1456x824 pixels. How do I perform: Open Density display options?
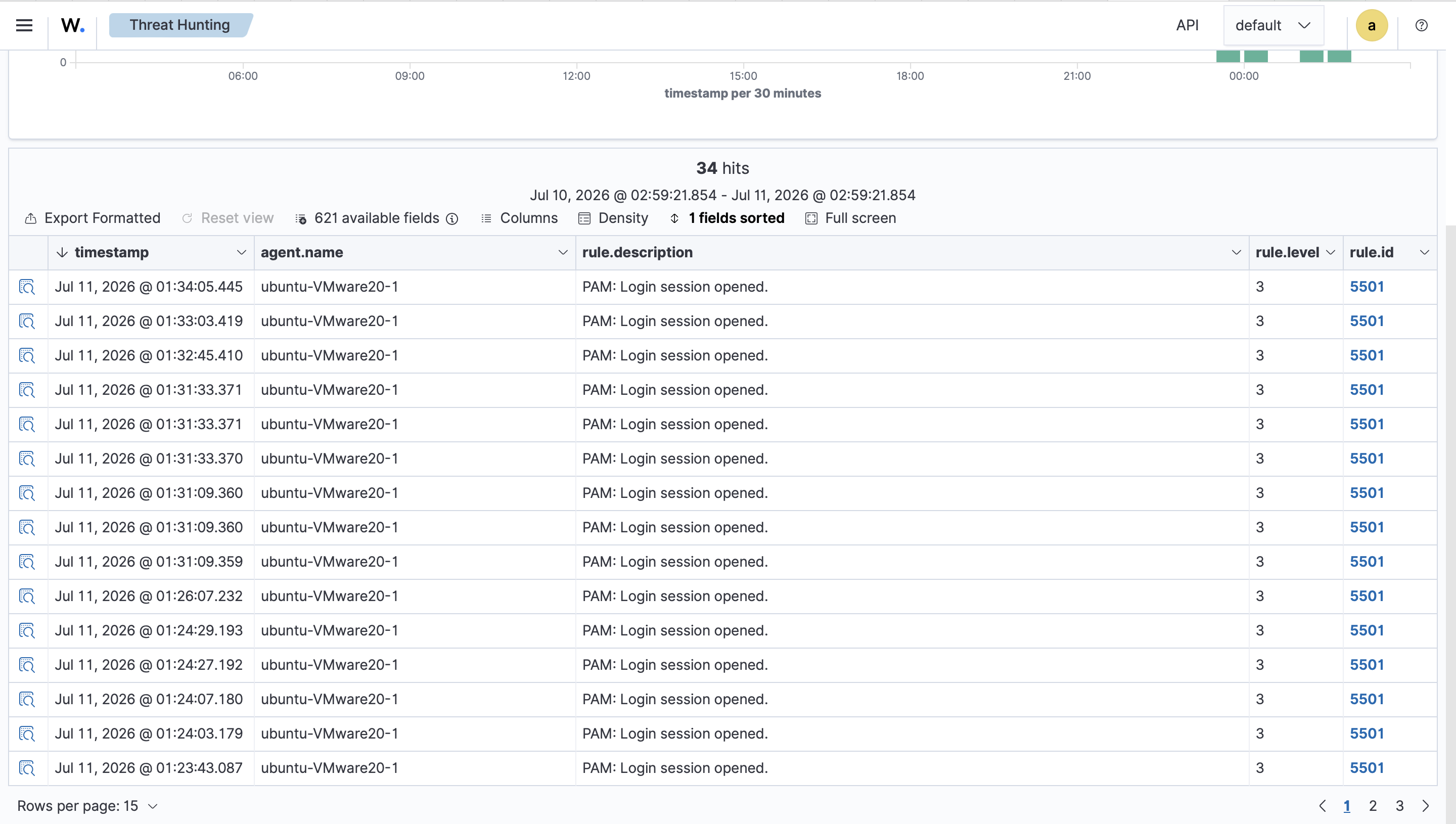click(613, 218)
